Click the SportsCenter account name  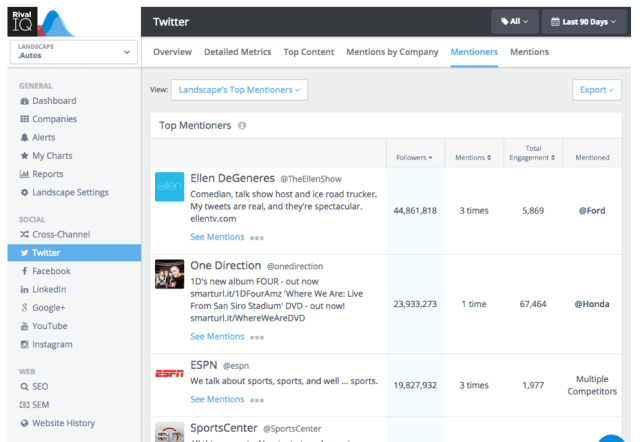(224, 428)
